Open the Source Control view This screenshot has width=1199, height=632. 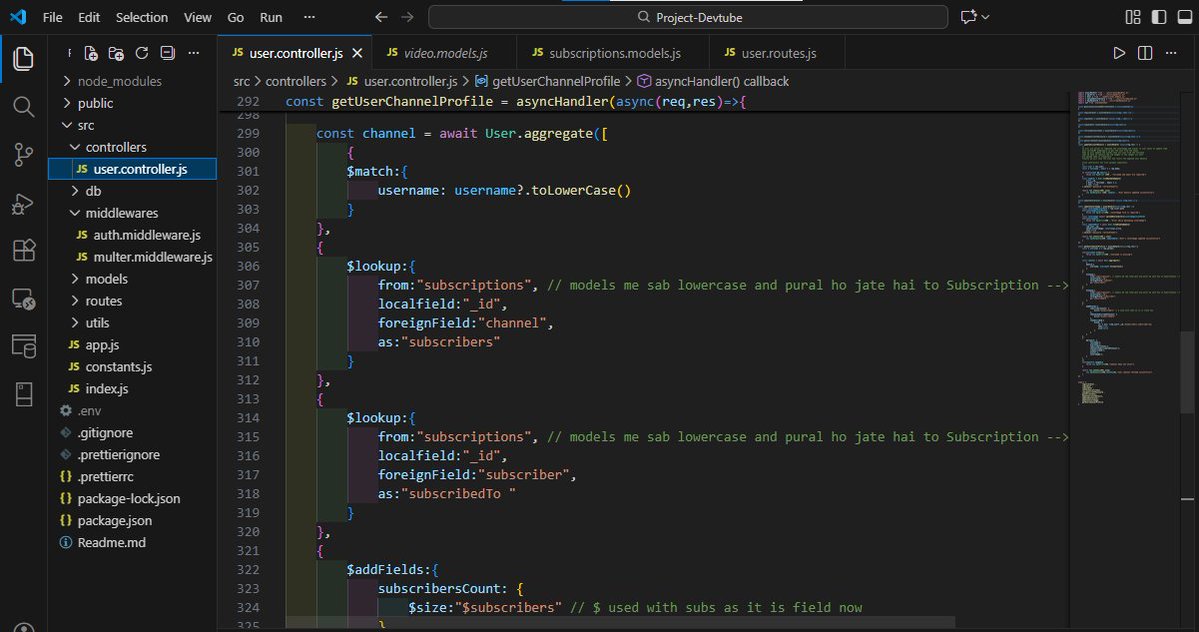pyautogui.click(x=23, y=155)
